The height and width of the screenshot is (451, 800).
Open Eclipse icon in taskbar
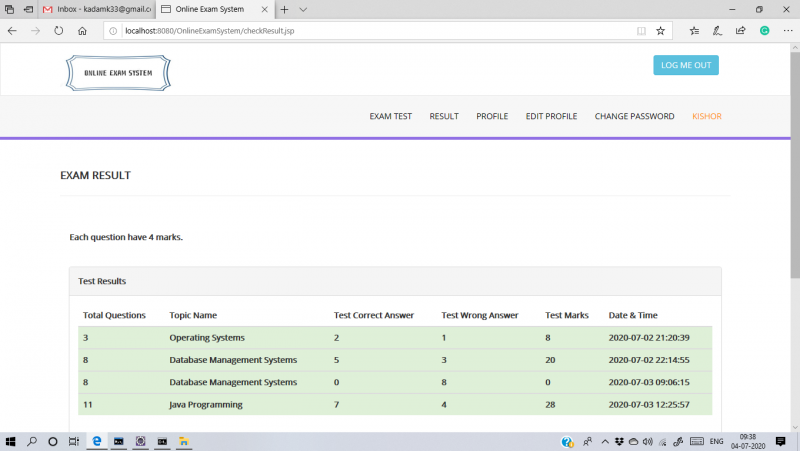tap(140, 442)
